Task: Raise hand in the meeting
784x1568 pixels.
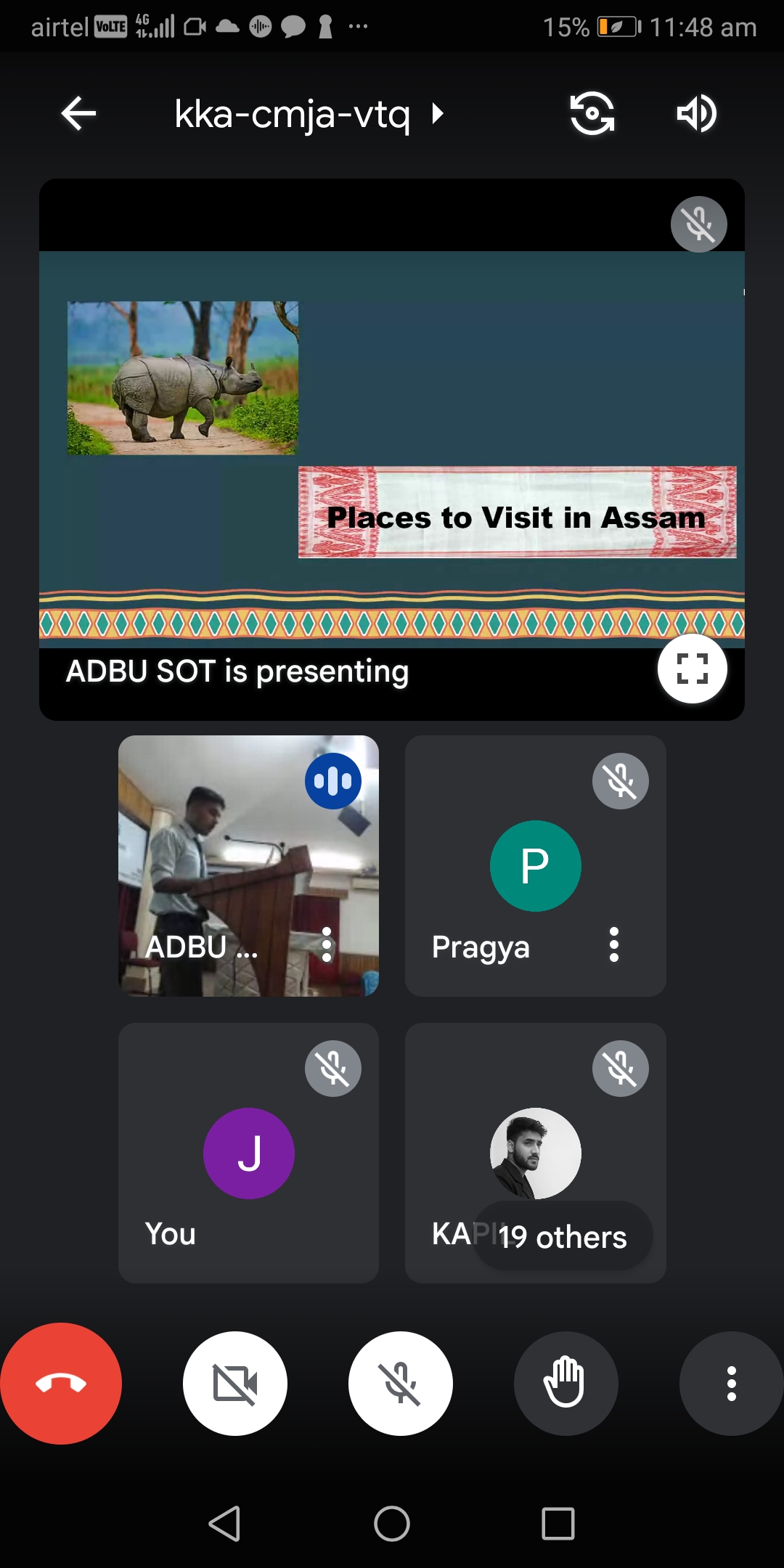Action: pos(565,1383)
